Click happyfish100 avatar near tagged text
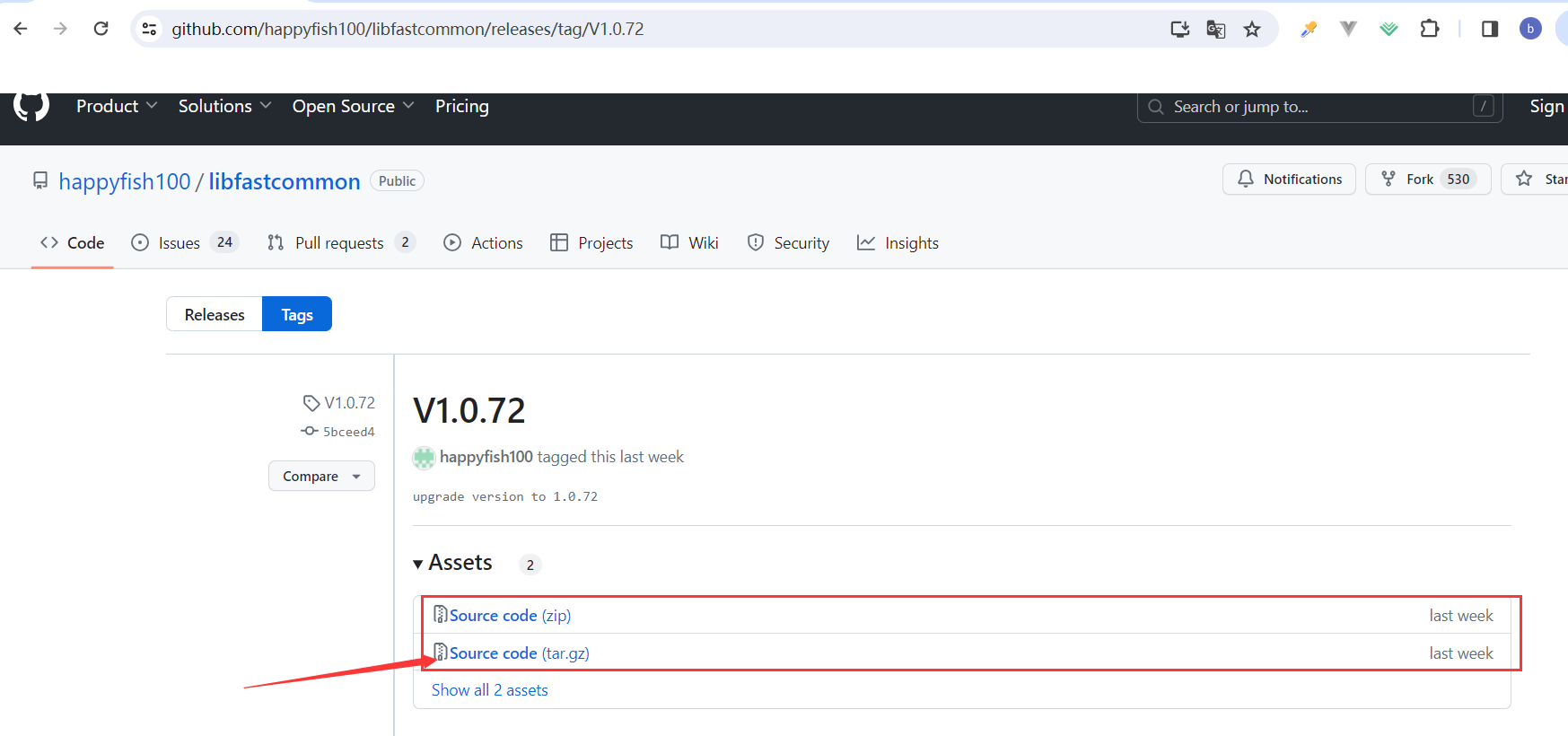1568x736 pixels. coord(424,458)
